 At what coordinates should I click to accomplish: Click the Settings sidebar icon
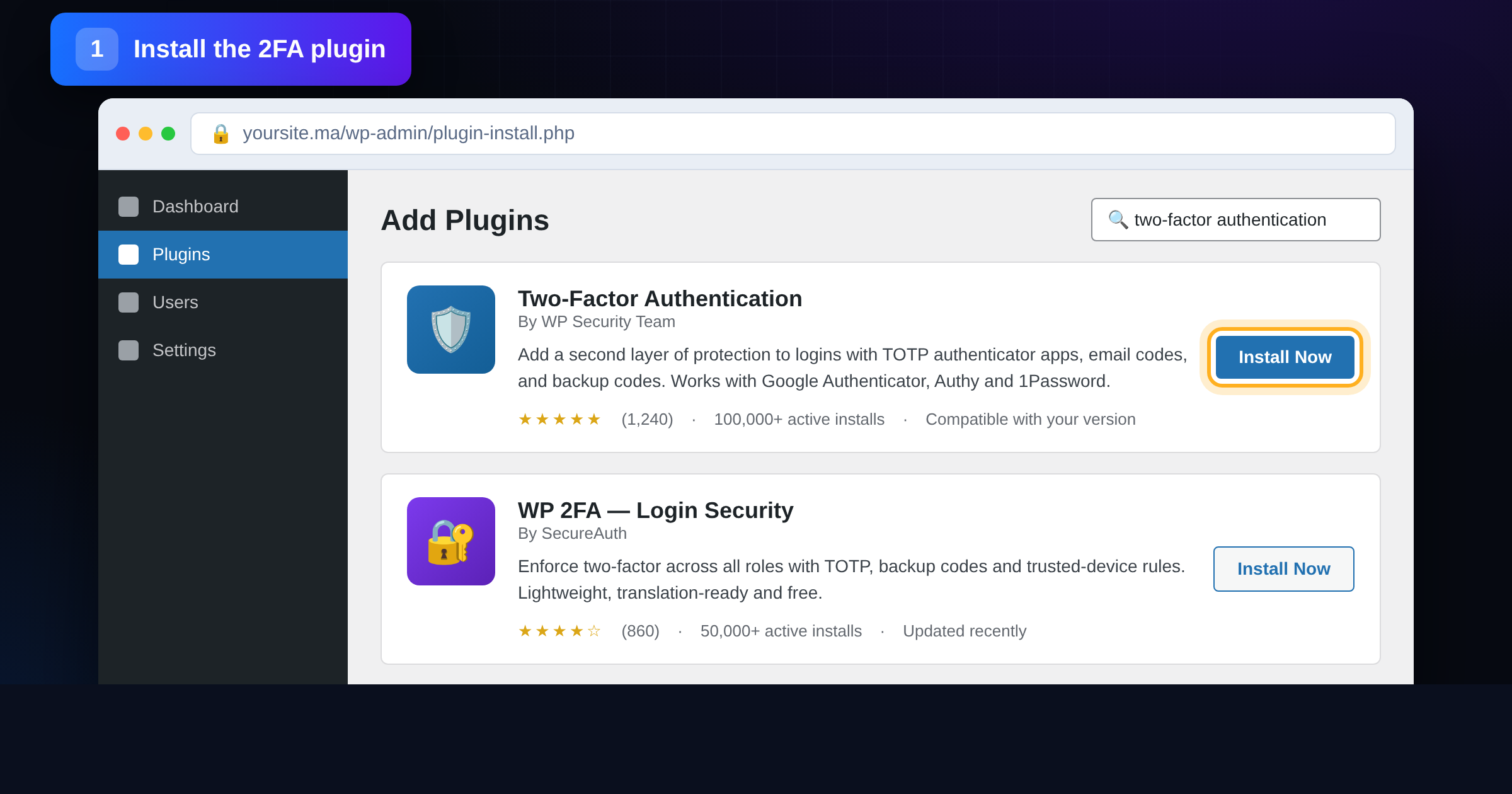click(x=129, y=350)
